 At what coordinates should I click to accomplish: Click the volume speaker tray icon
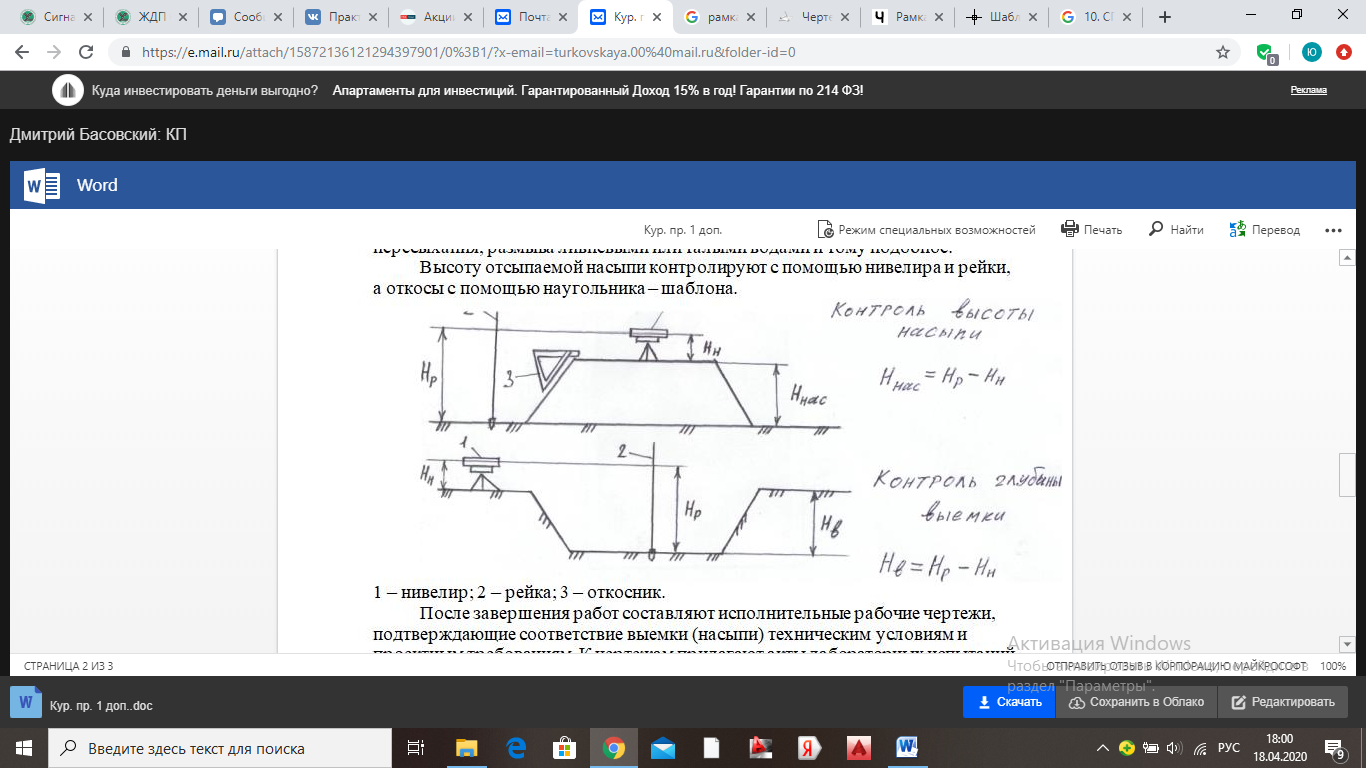tap(1174, 748)
